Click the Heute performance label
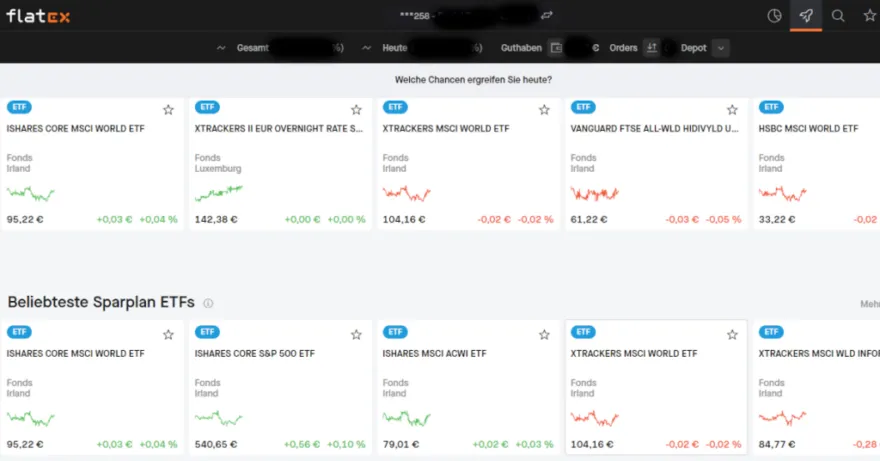Viewport: 880px width, 461px height. [395, 48]
